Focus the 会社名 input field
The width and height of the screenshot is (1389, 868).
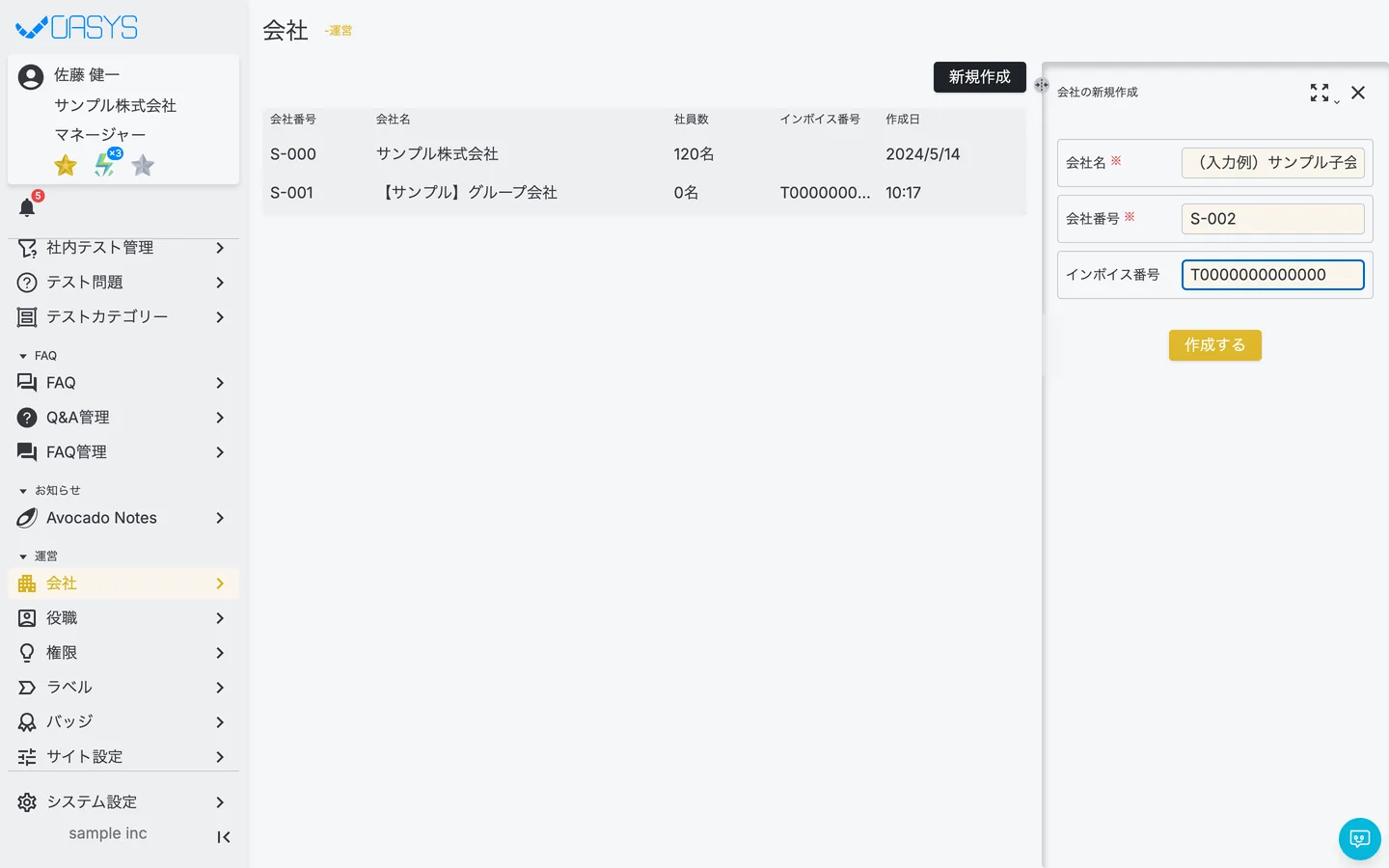(1273, 163)
